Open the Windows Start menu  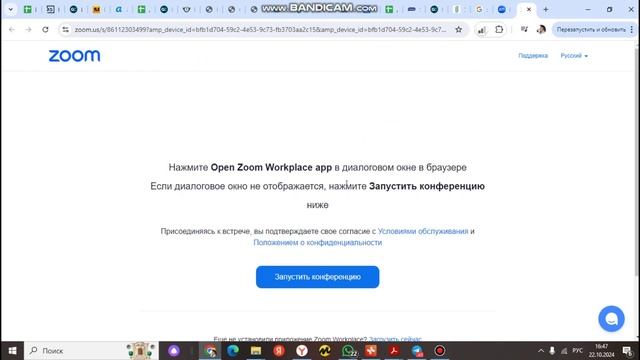tap(12, 351)
